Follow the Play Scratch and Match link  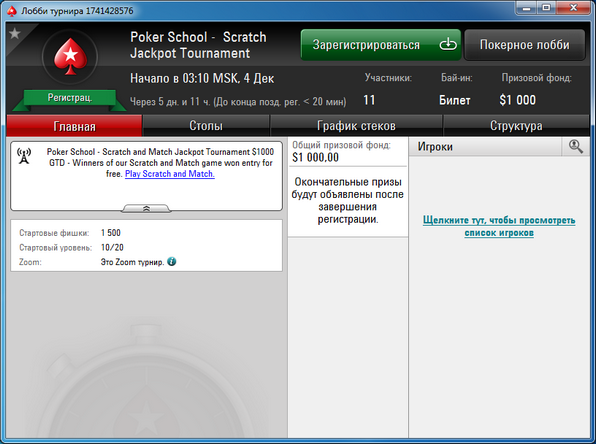(170, 174)
